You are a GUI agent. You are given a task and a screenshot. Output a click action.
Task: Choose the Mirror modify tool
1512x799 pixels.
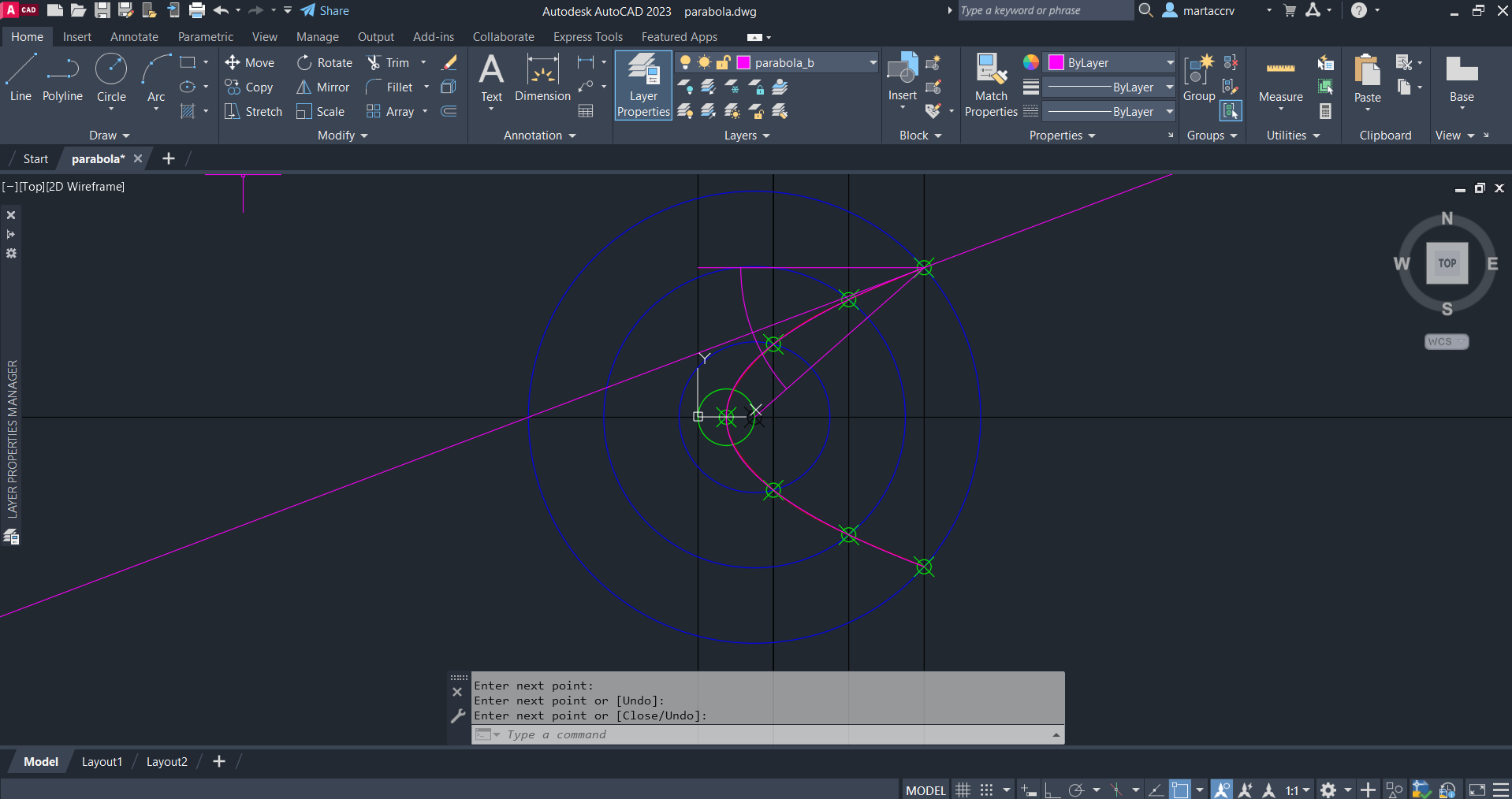[322, 87]
